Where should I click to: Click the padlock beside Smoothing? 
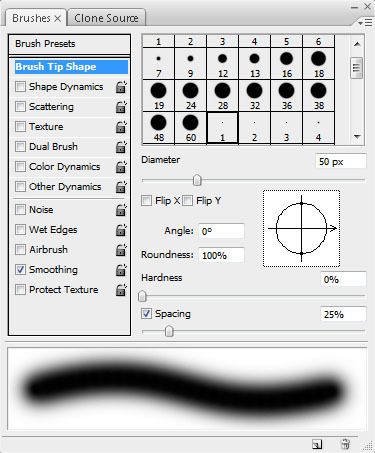tap(121, 270)
